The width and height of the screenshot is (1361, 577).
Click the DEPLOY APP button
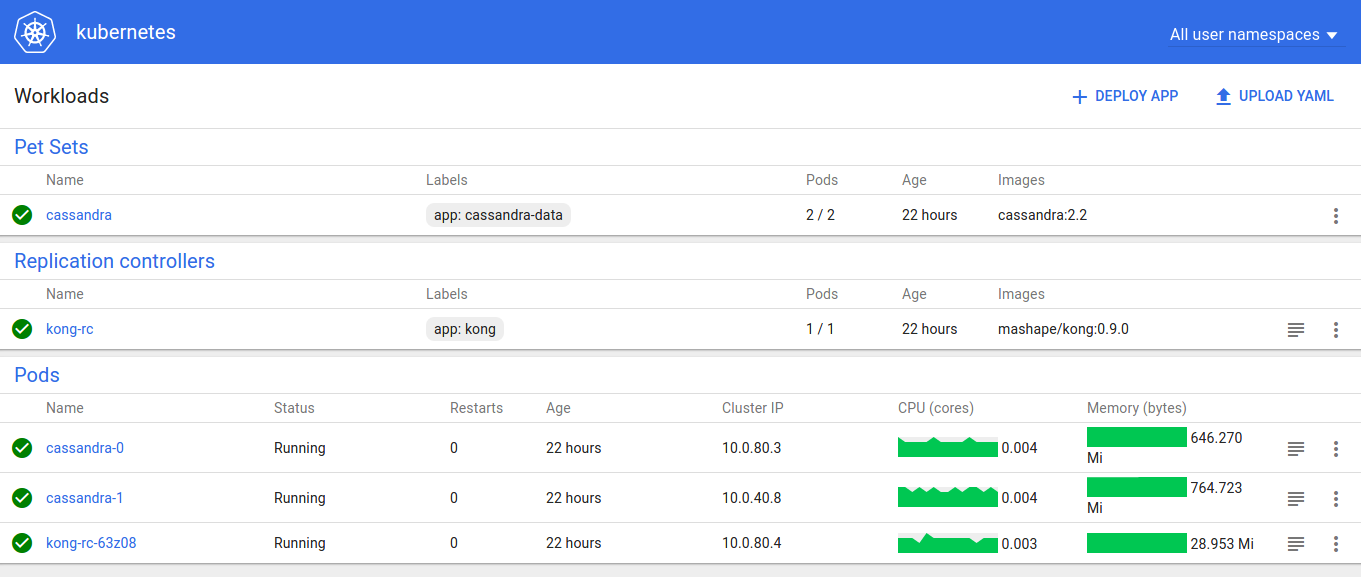pyautogui.click(x=1125, y=96)
